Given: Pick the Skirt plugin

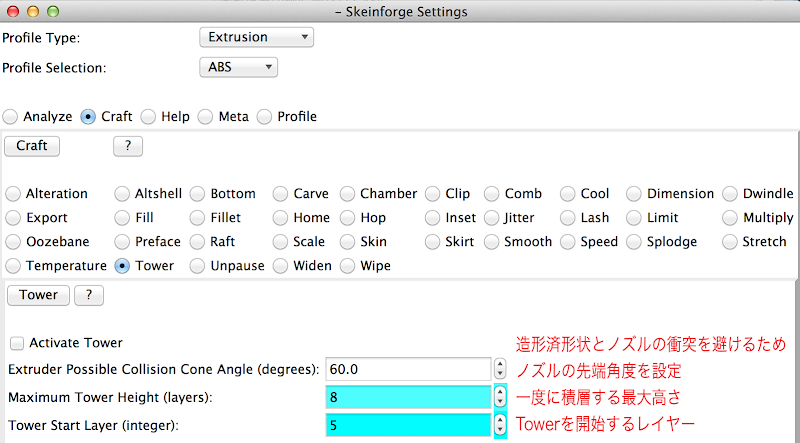Looking at the screenshot, I should coord(432,242).
